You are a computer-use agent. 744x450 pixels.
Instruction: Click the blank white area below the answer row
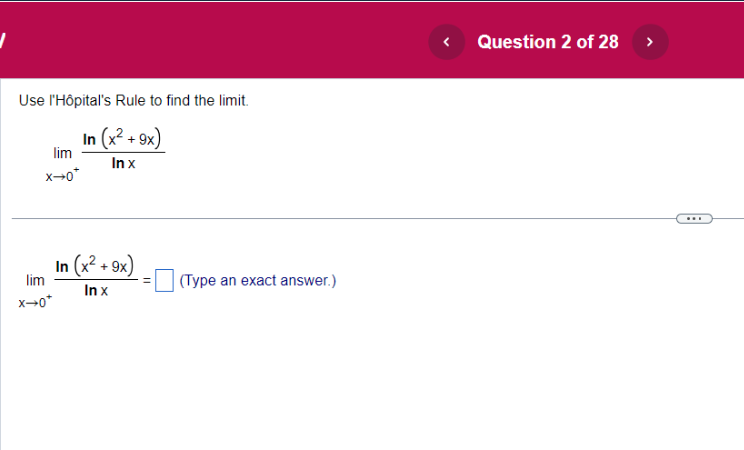click(372, 380)
